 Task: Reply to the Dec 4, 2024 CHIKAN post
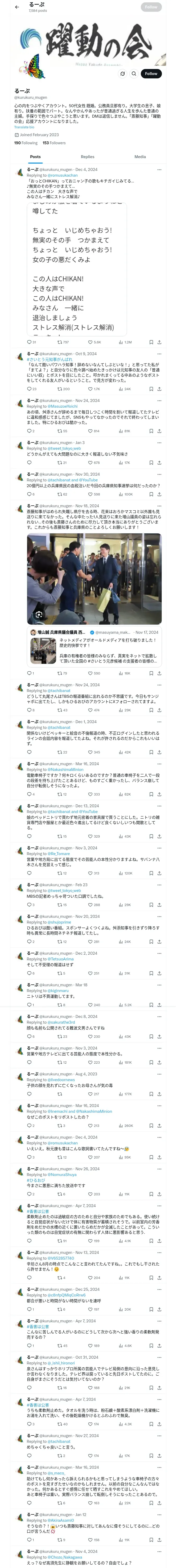[29, 342]
